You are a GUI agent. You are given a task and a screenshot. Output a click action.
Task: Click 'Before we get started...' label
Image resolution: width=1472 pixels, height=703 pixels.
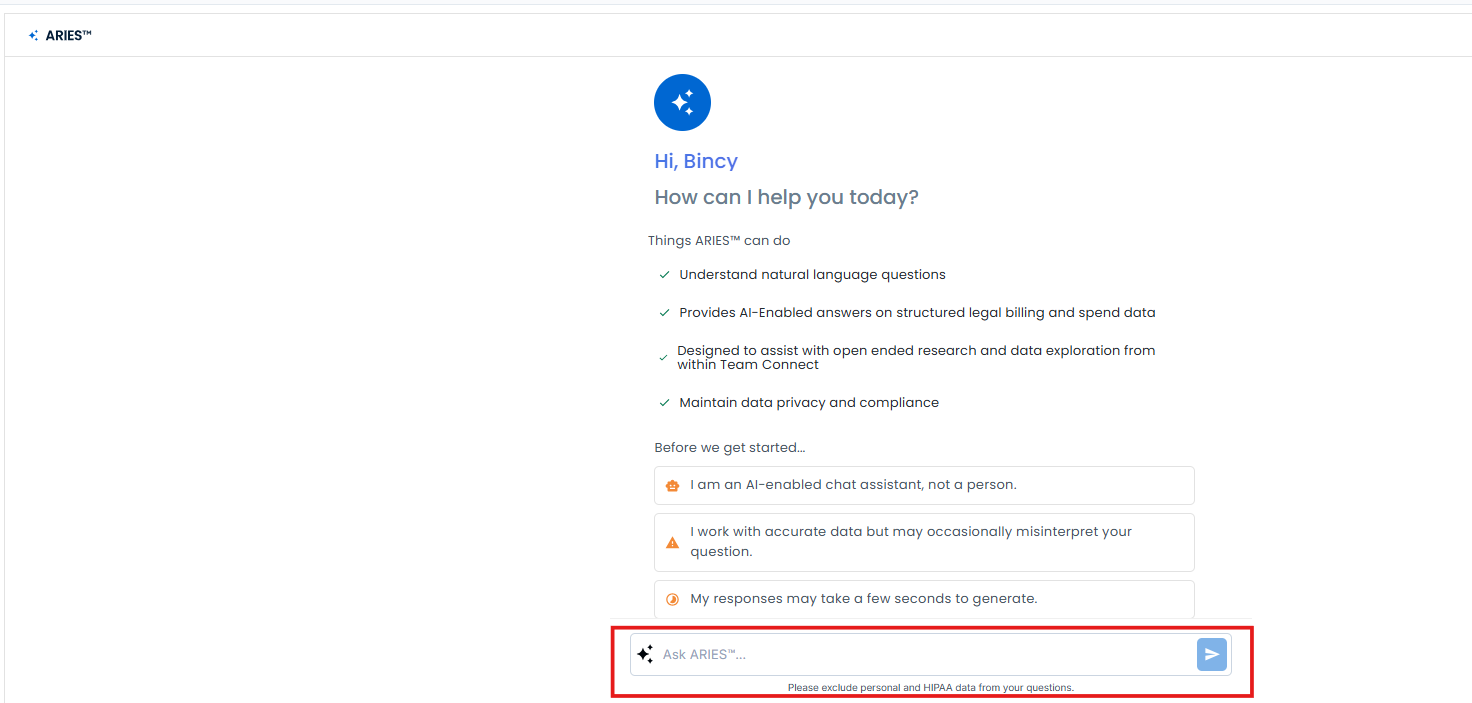(x=730, y=448)
